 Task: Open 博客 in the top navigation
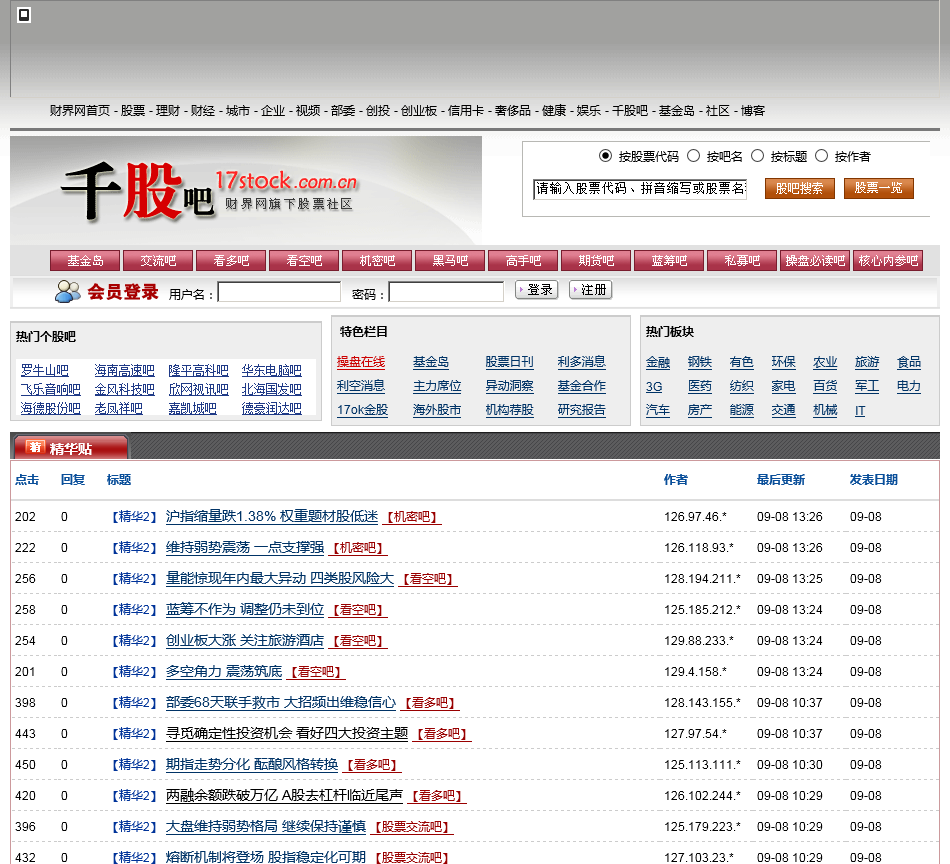pos(752,110)
